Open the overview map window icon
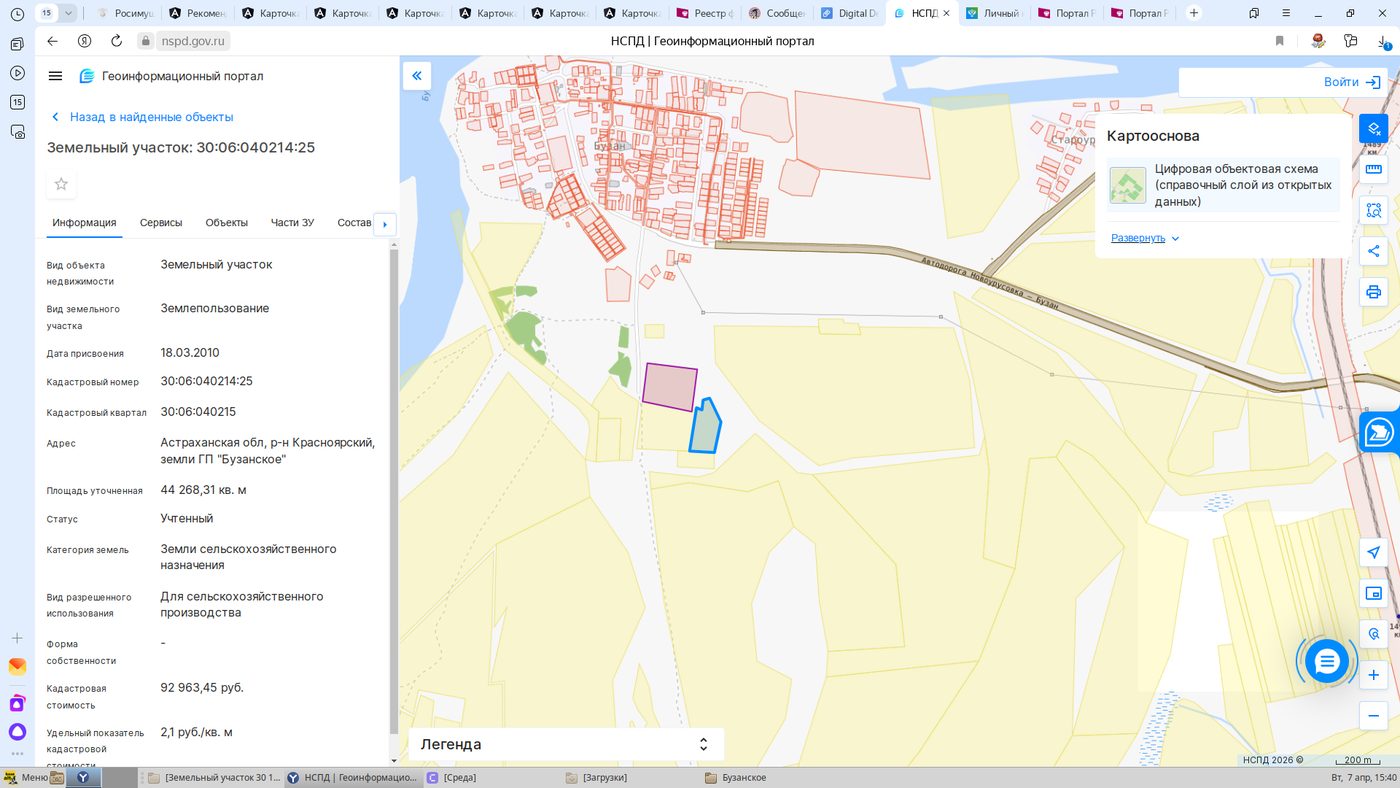The height and width of the screenshot is (788, 1400). (x=1374, y=593)
